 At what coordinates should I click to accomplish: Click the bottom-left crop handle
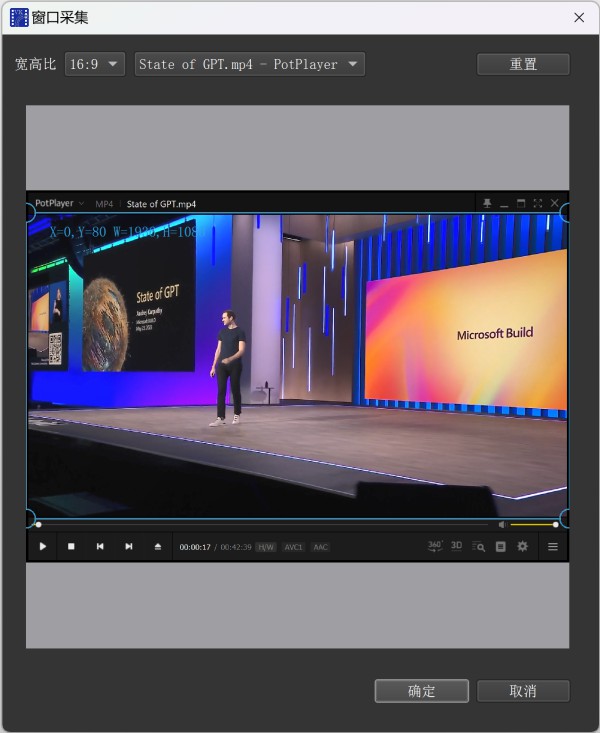29,519
